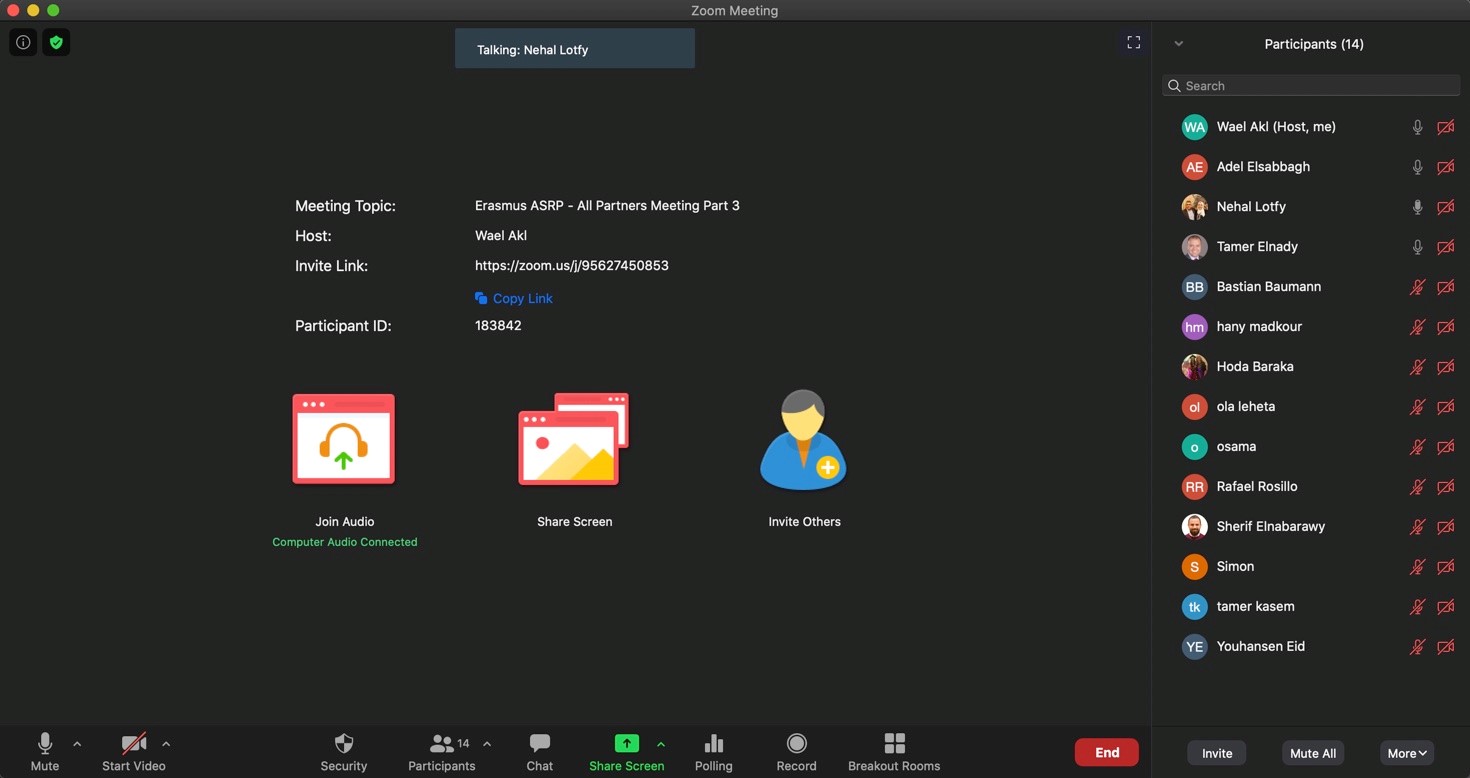Viewport: 1470px width, 778px height.
Task: Toggle the Participants panel from toolbar
Action: tap(441, 752)
